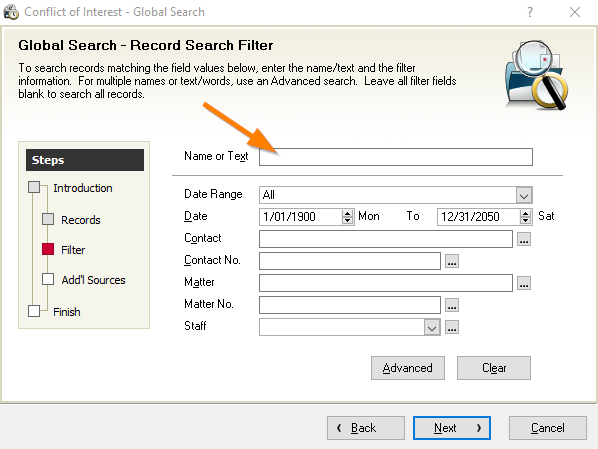Click the Contact text field
The height and width of the screenshot is (449, 598).
pos(386,239)
